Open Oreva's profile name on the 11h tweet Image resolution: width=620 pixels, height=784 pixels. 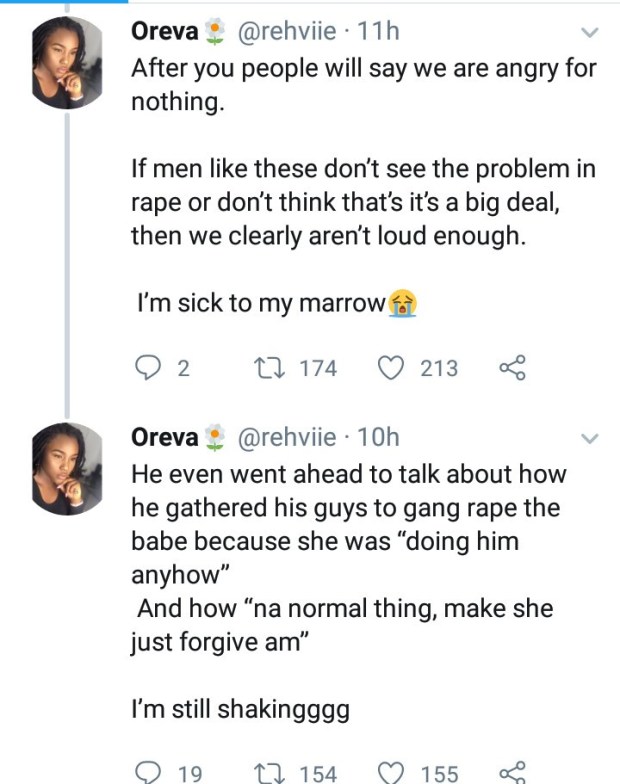pyautogui.click(x=165, y=32)
